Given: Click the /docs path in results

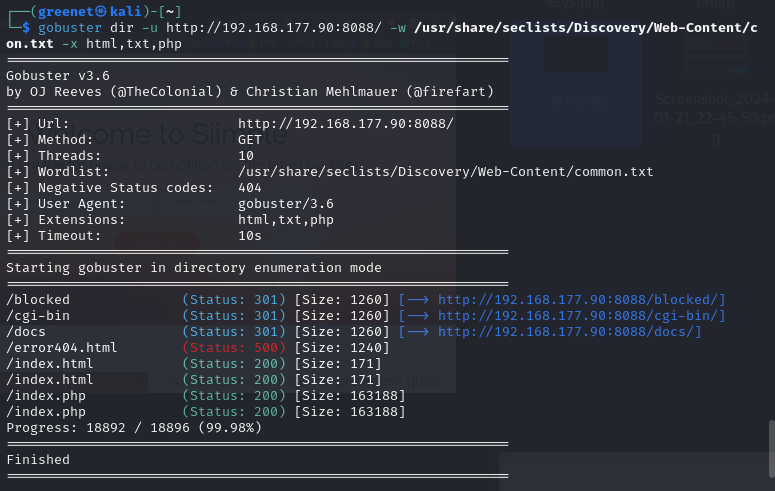Looking at the screenshot, I should click(x=30, y=332).
